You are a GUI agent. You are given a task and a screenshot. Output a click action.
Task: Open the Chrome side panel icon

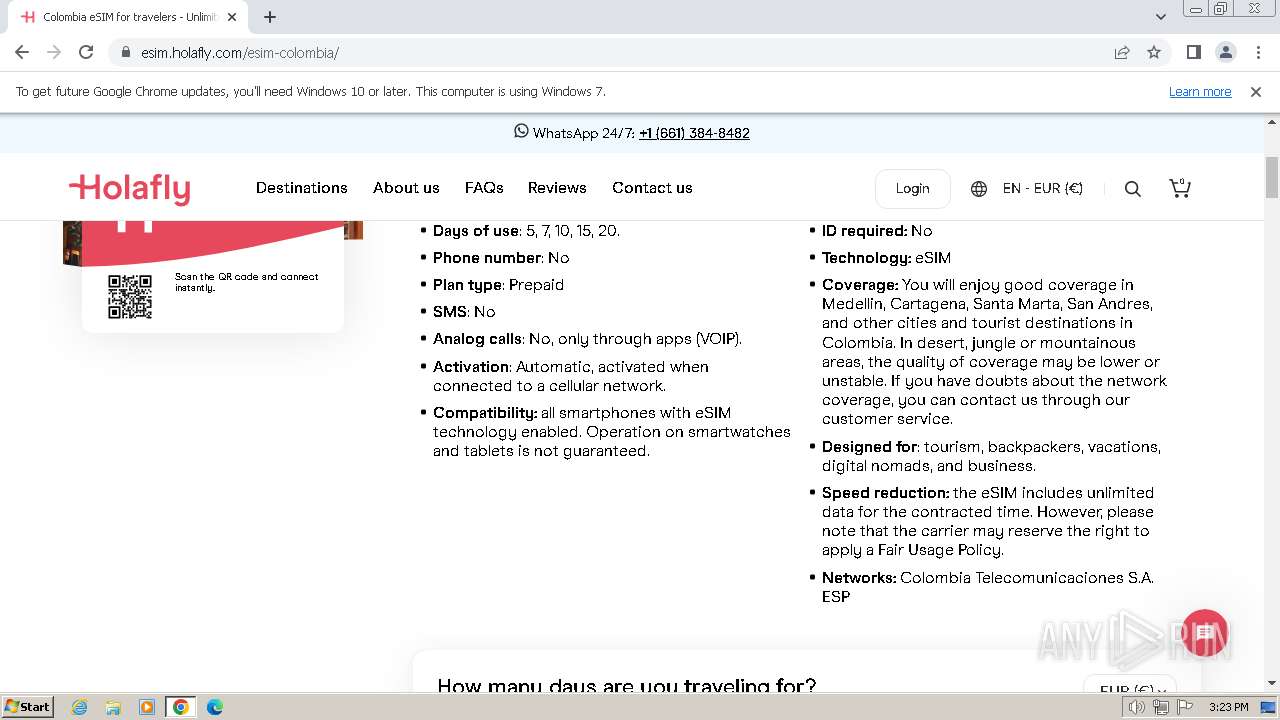[1193, 52]
